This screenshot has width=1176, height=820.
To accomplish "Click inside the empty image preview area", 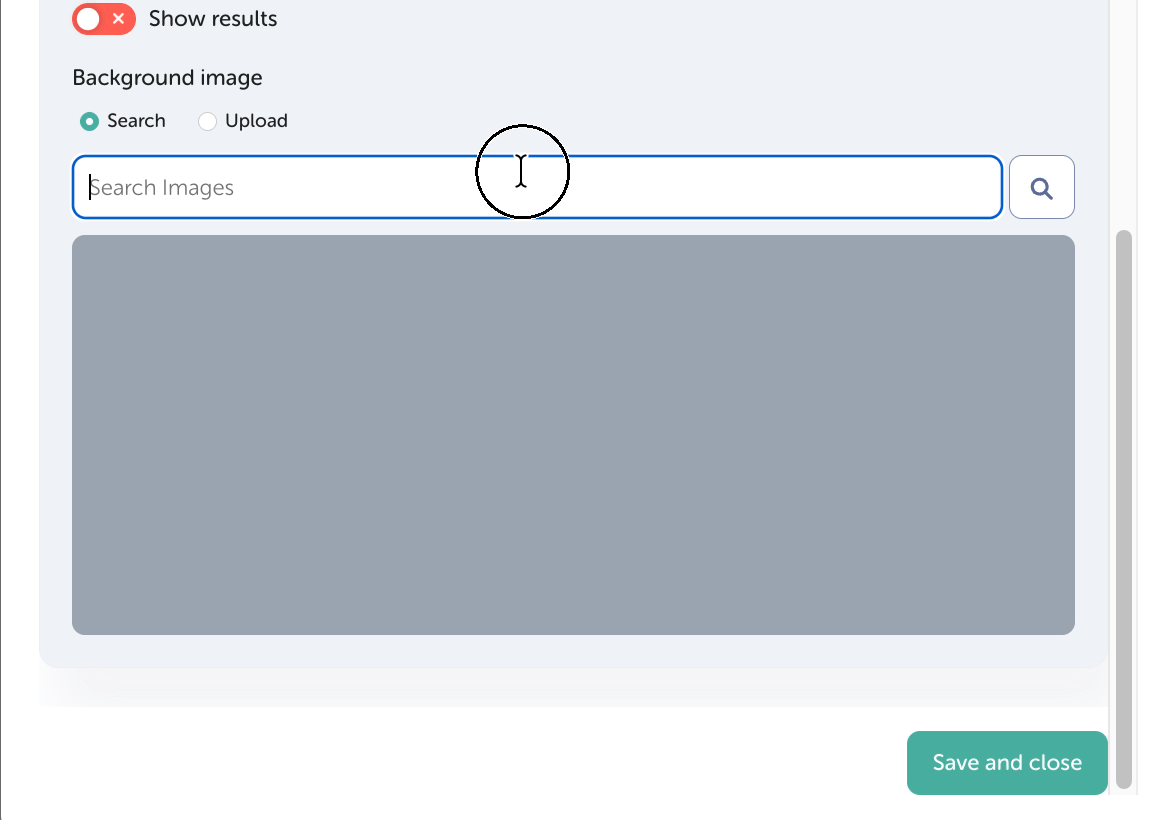I will [573, 434].
